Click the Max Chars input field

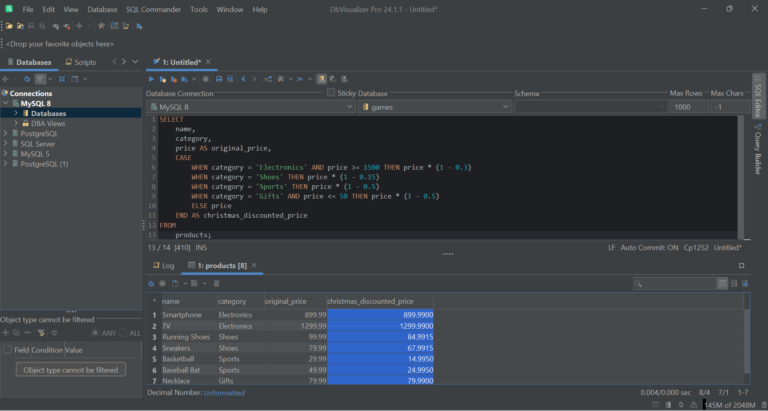click(x=730, y=107)
